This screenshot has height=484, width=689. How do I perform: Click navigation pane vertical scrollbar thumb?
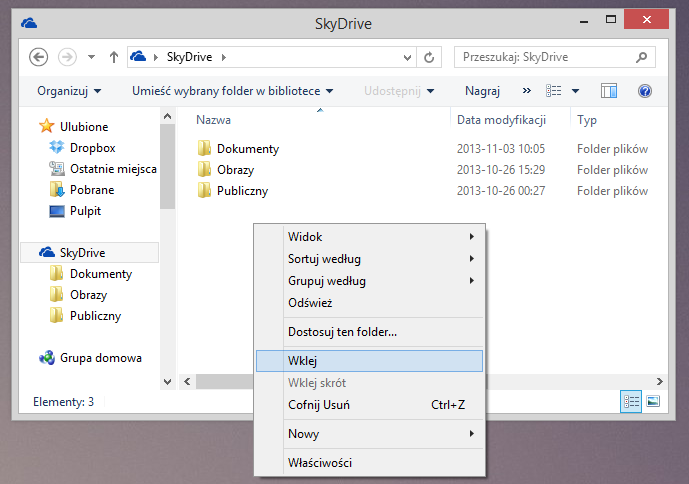click(167, 167)
